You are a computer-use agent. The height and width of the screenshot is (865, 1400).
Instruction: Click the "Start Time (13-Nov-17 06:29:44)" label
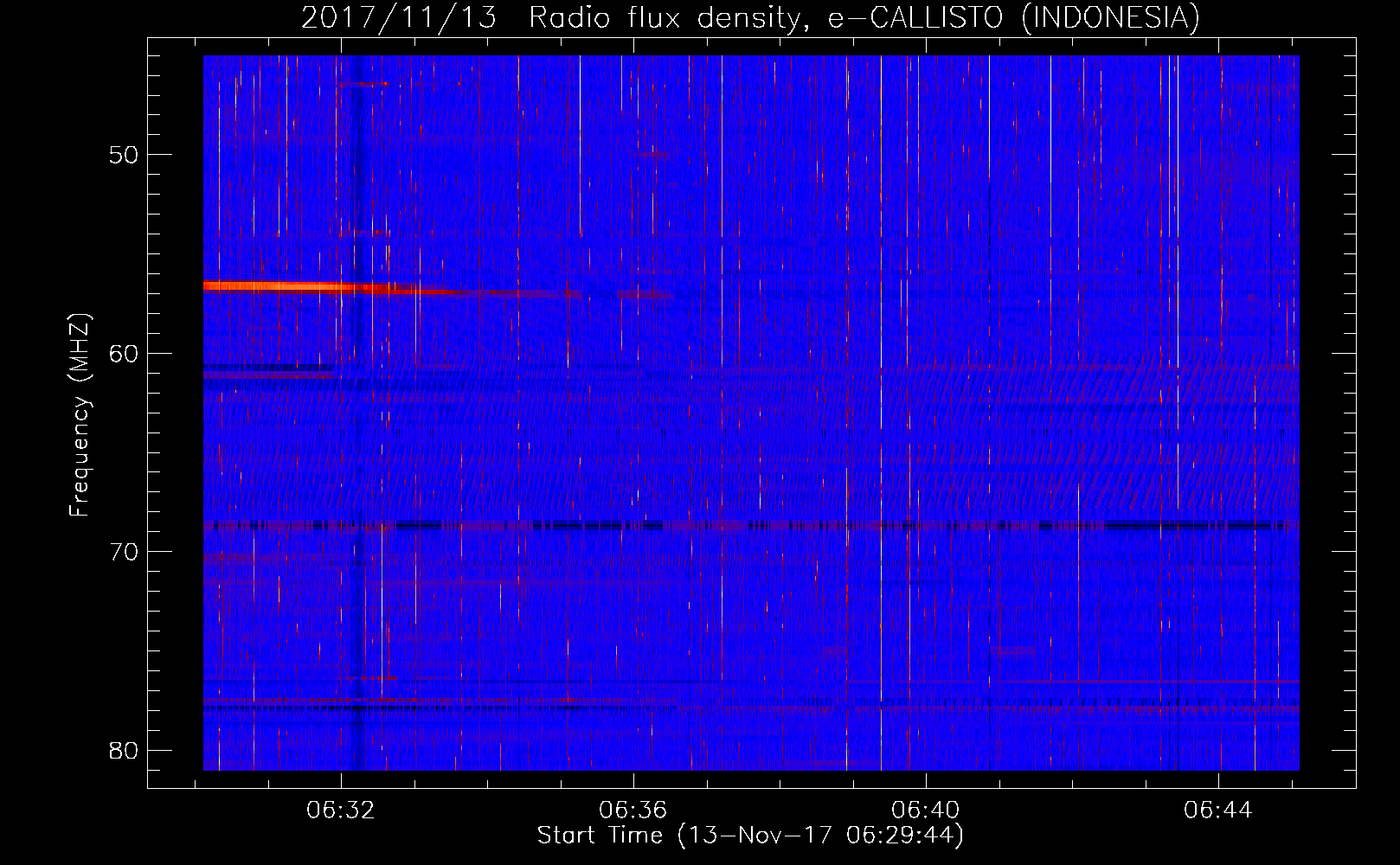750,836
